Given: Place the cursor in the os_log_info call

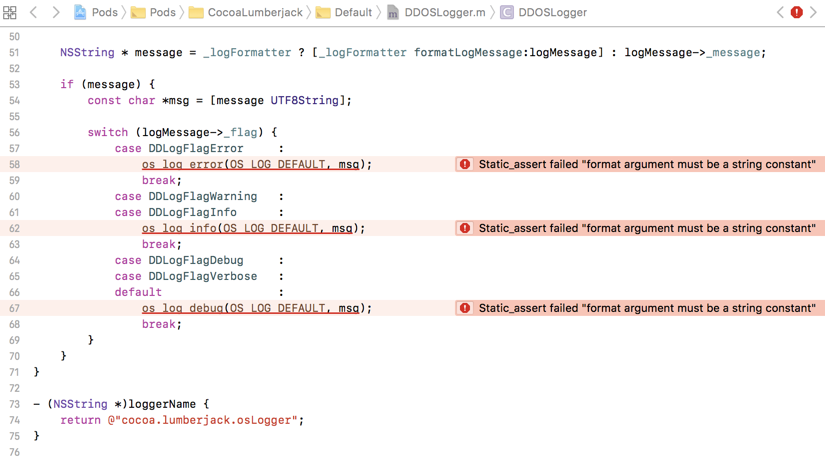Looking at the screenshot, I should tap(253, 228).
